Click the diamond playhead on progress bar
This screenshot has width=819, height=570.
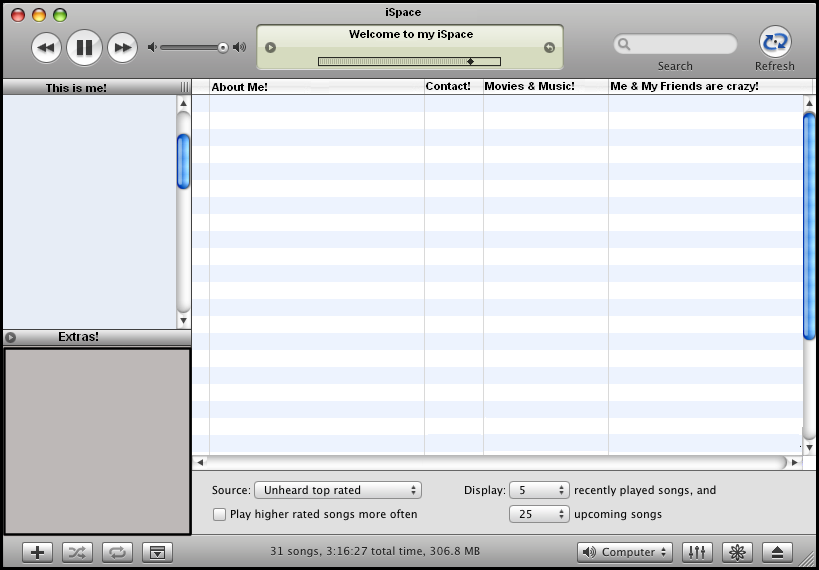pos(470,62)
